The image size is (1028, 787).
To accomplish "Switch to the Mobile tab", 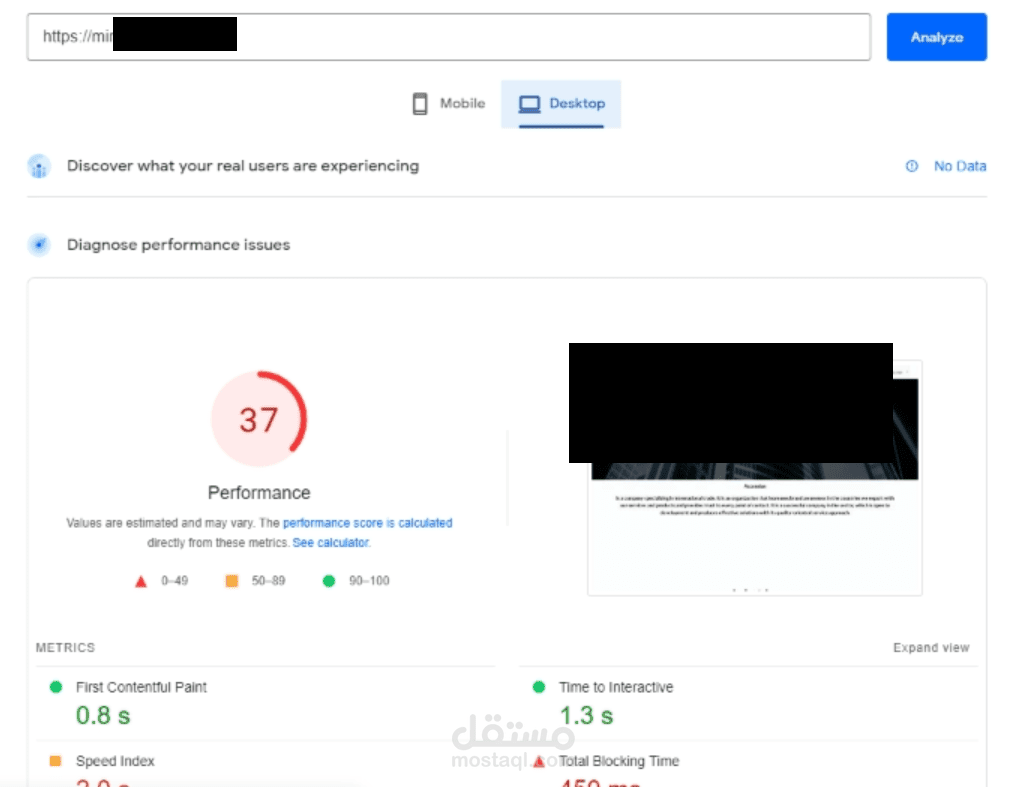I will pyautogui.click(x=449, y=104).
